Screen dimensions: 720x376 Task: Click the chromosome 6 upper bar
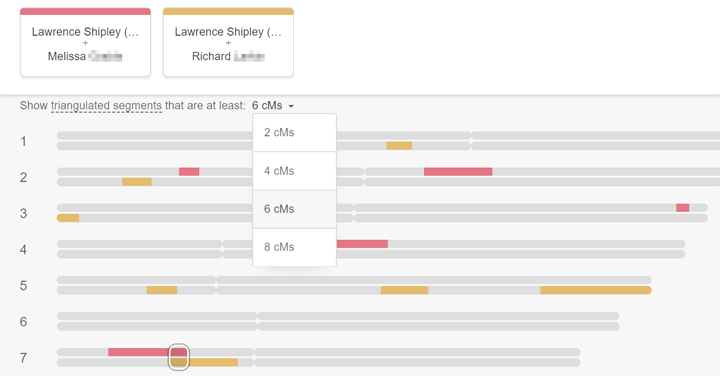(x=338, y=316)
